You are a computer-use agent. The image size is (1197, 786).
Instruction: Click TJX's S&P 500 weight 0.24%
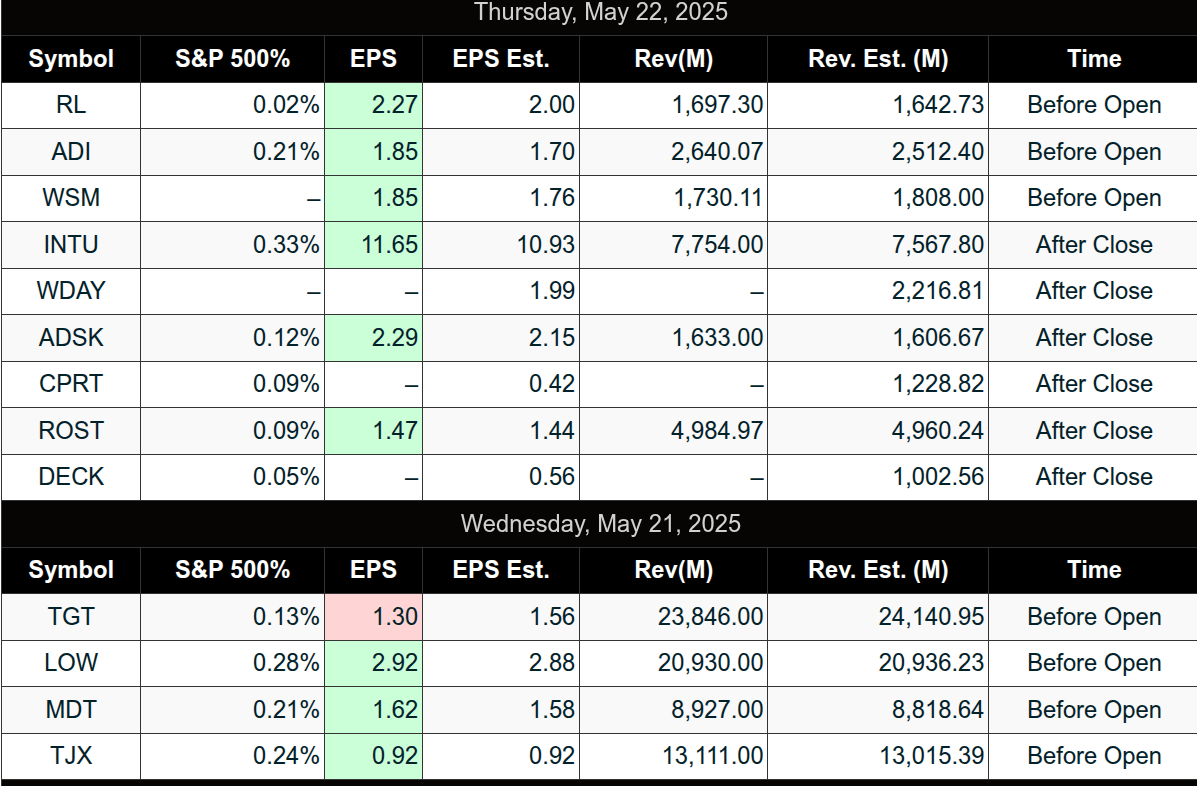click(x=286, y=755)
